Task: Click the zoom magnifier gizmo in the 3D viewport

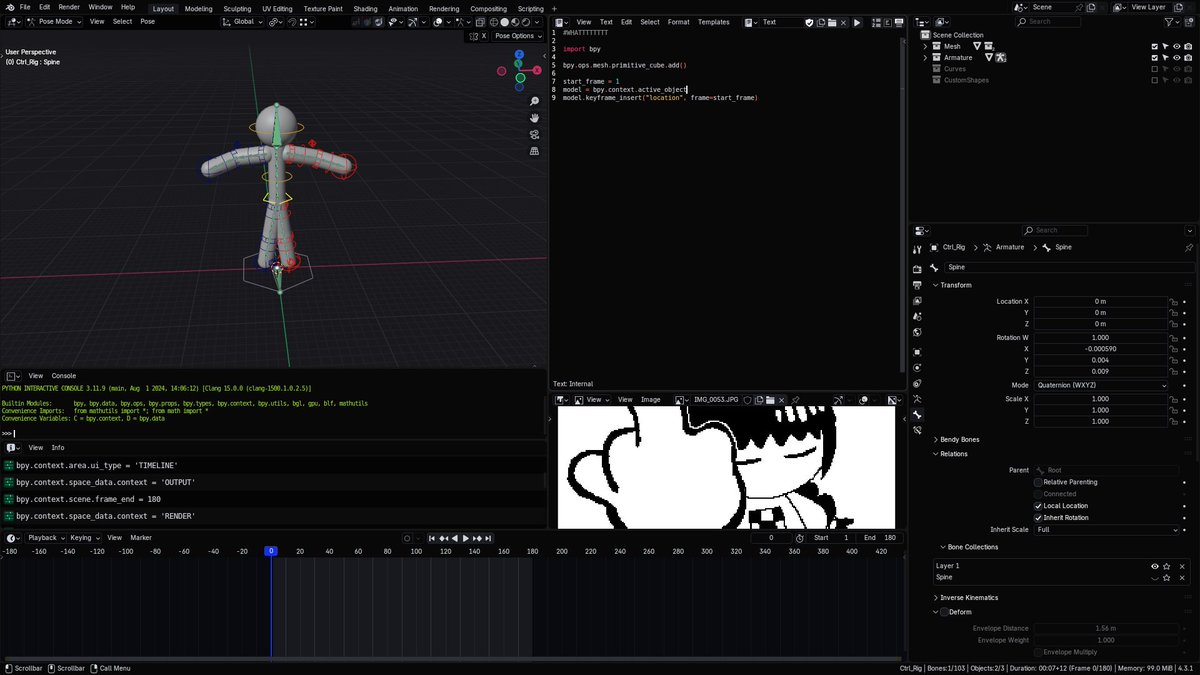Action: [x=535, y=100]
